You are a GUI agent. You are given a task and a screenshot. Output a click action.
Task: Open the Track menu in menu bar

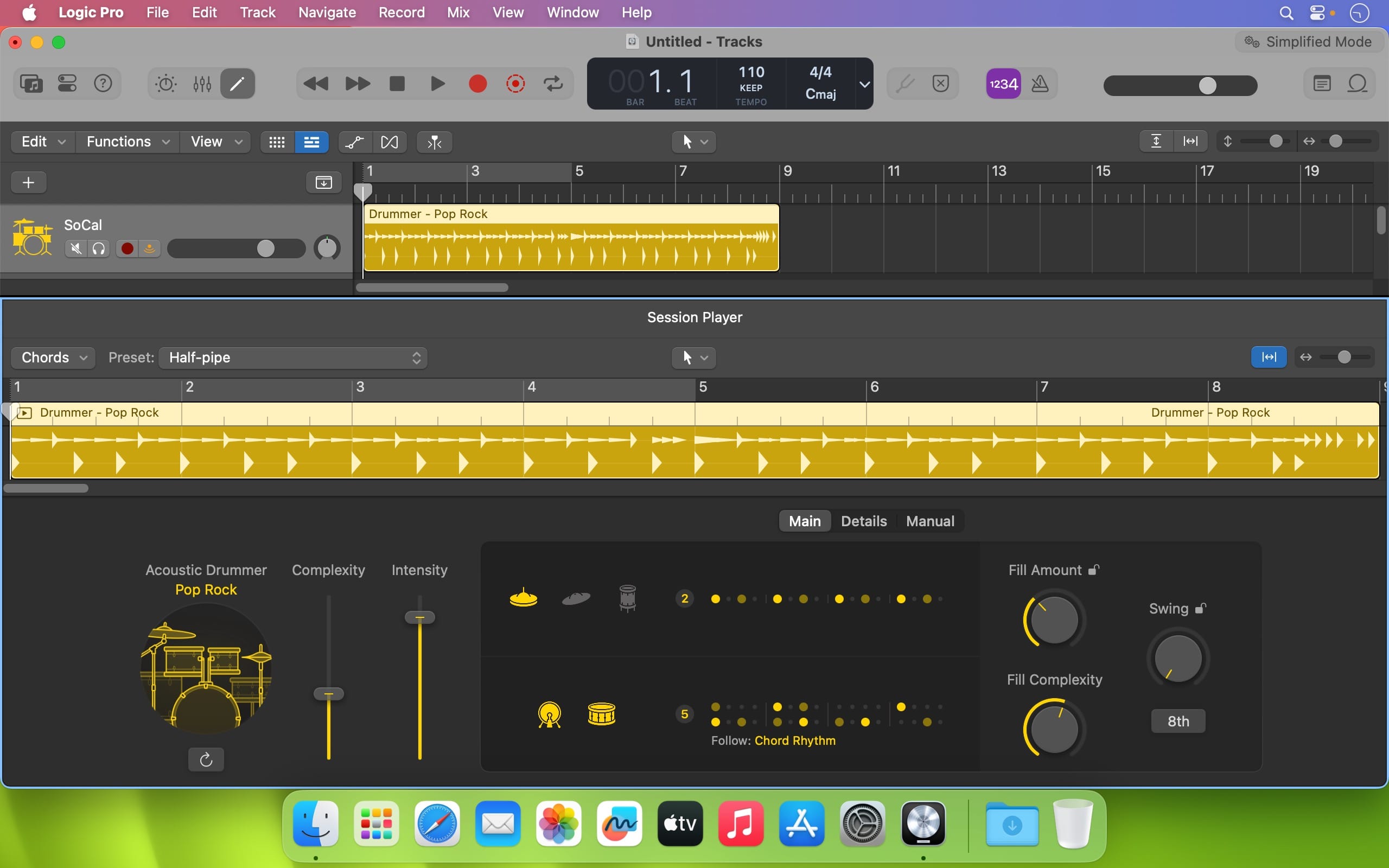tap(258, 12)
